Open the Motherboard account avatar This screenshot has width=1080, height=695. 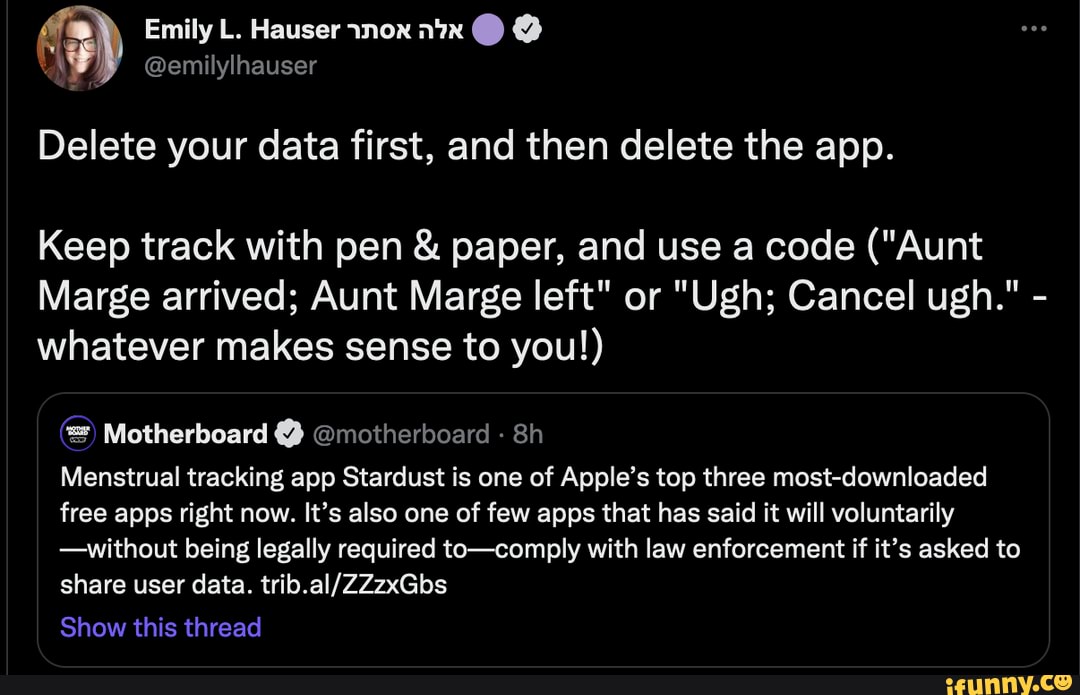coord(77,433)
